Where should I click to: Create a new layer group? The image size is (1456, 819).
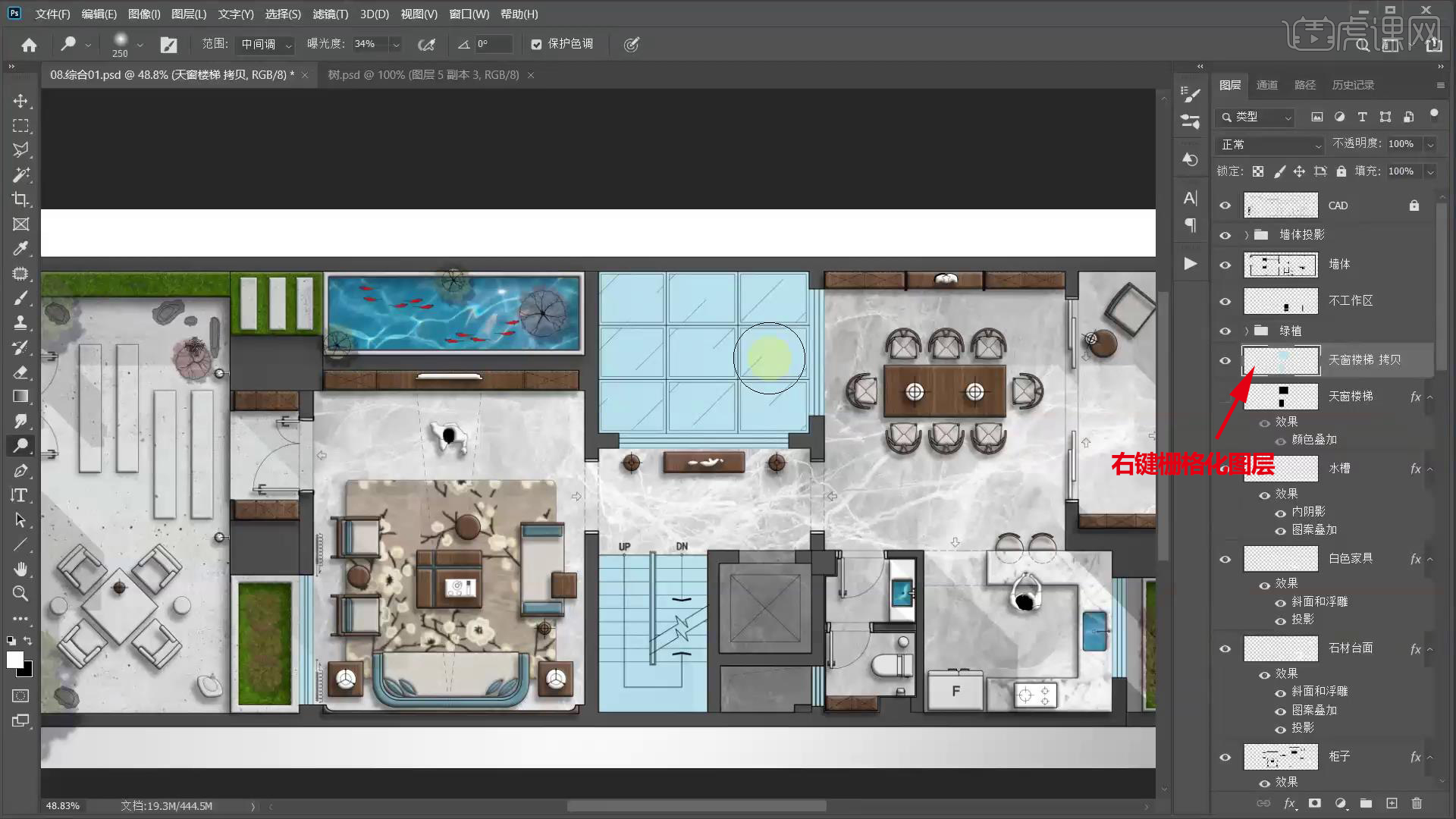click(x=1366, y=803)
